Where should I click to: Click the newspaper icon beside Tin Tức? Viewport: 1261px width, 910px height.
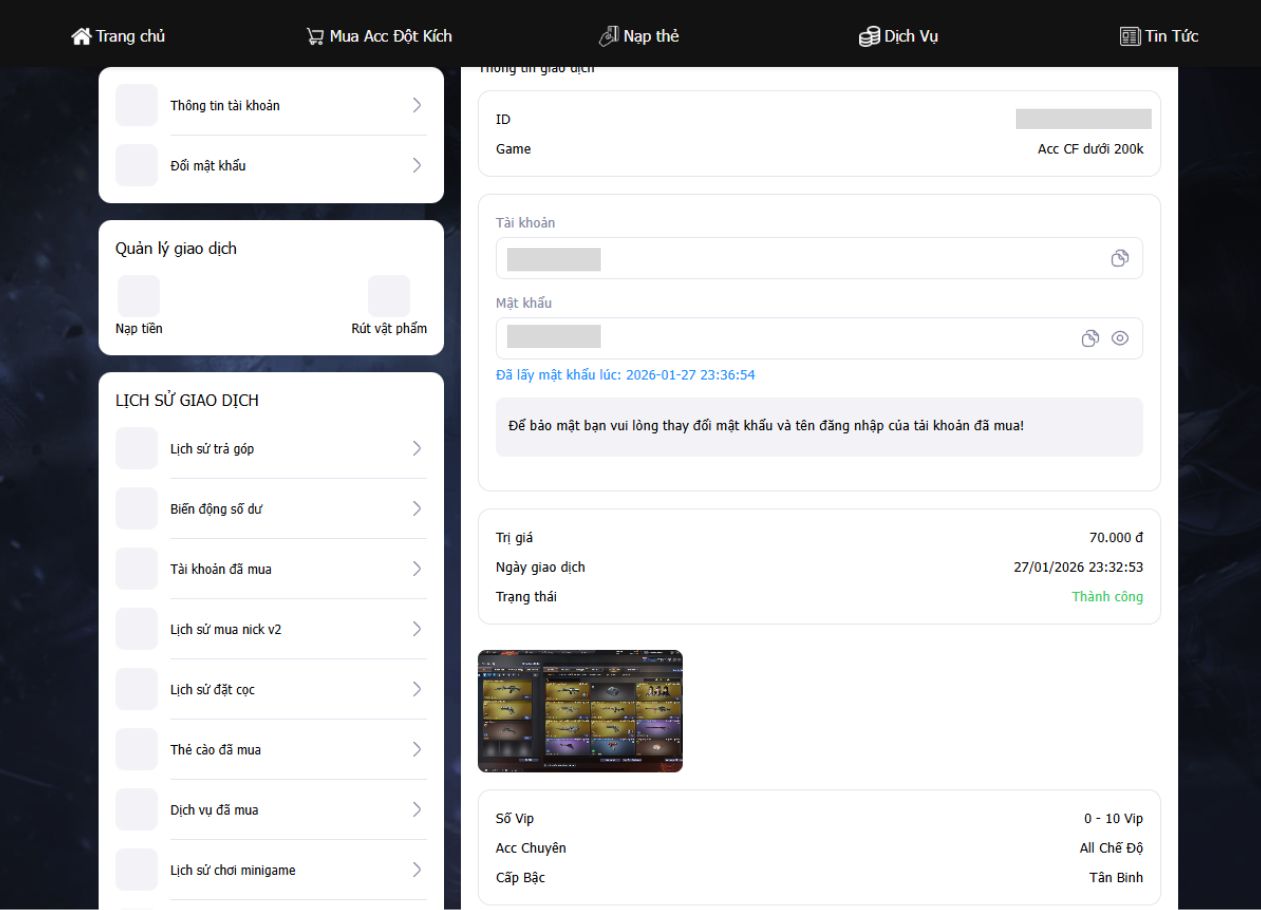(1130, 37)
